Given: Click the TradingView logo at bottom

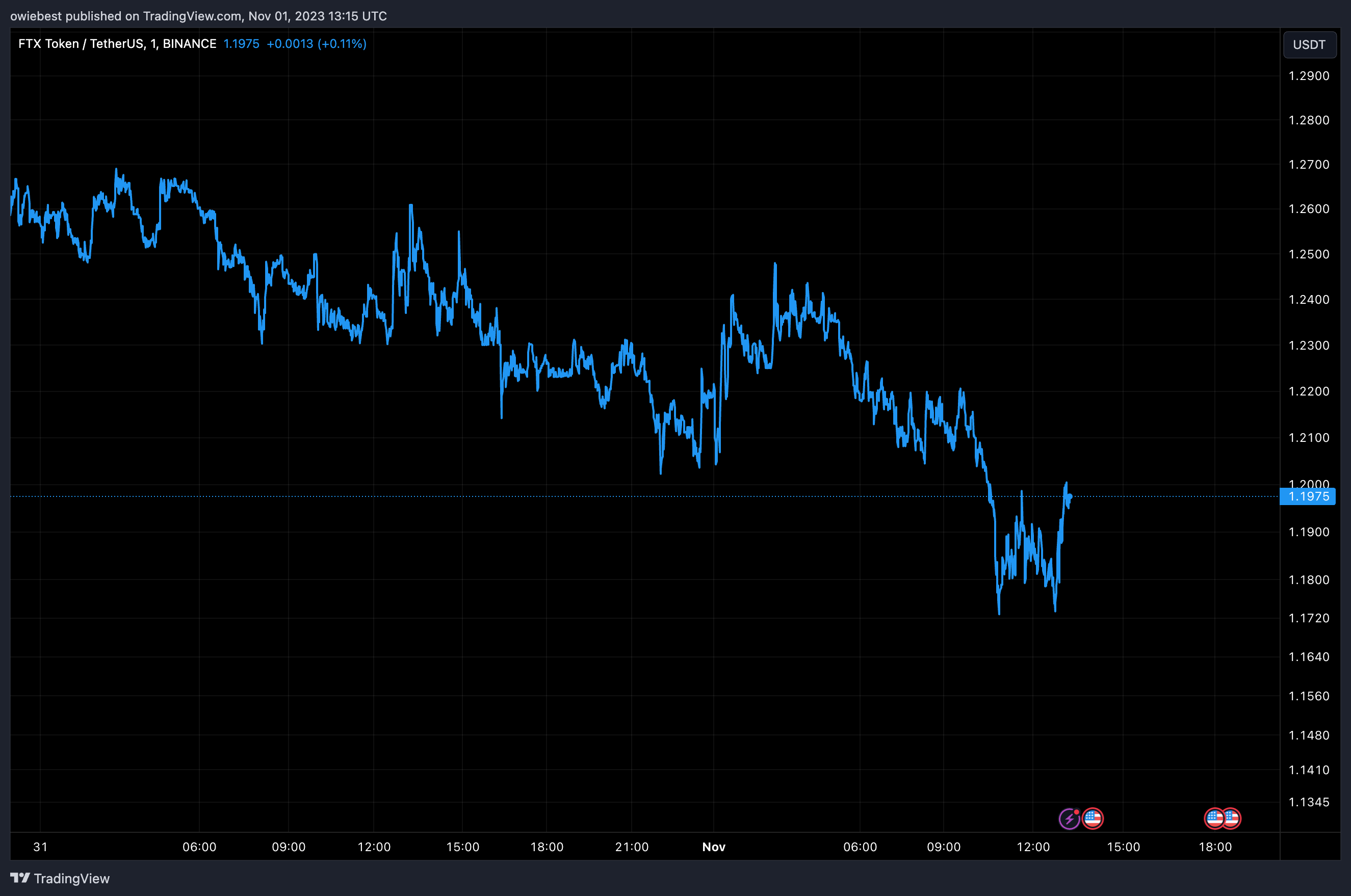Looking at the screenshot, I should point(60,878).
